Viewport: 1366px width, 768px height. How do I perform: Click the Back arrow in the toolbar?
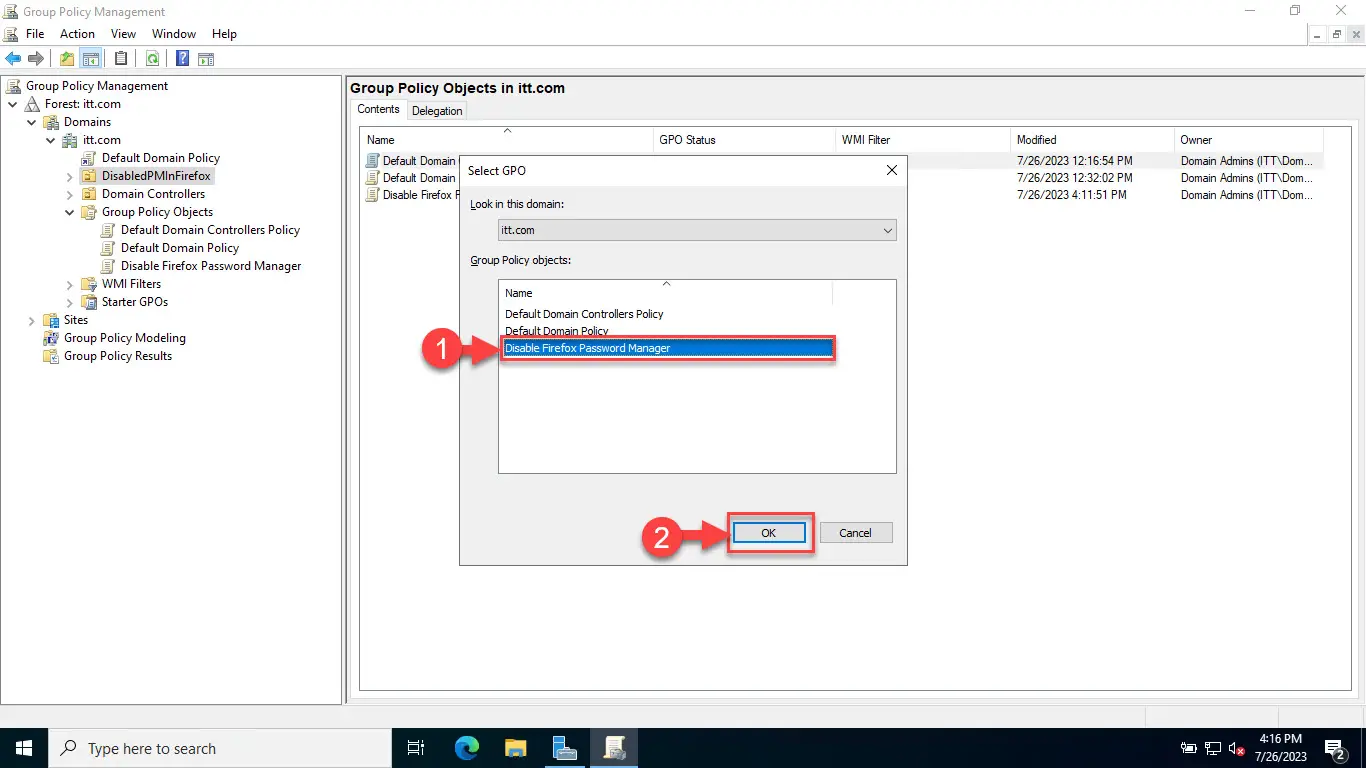(14, 59)
